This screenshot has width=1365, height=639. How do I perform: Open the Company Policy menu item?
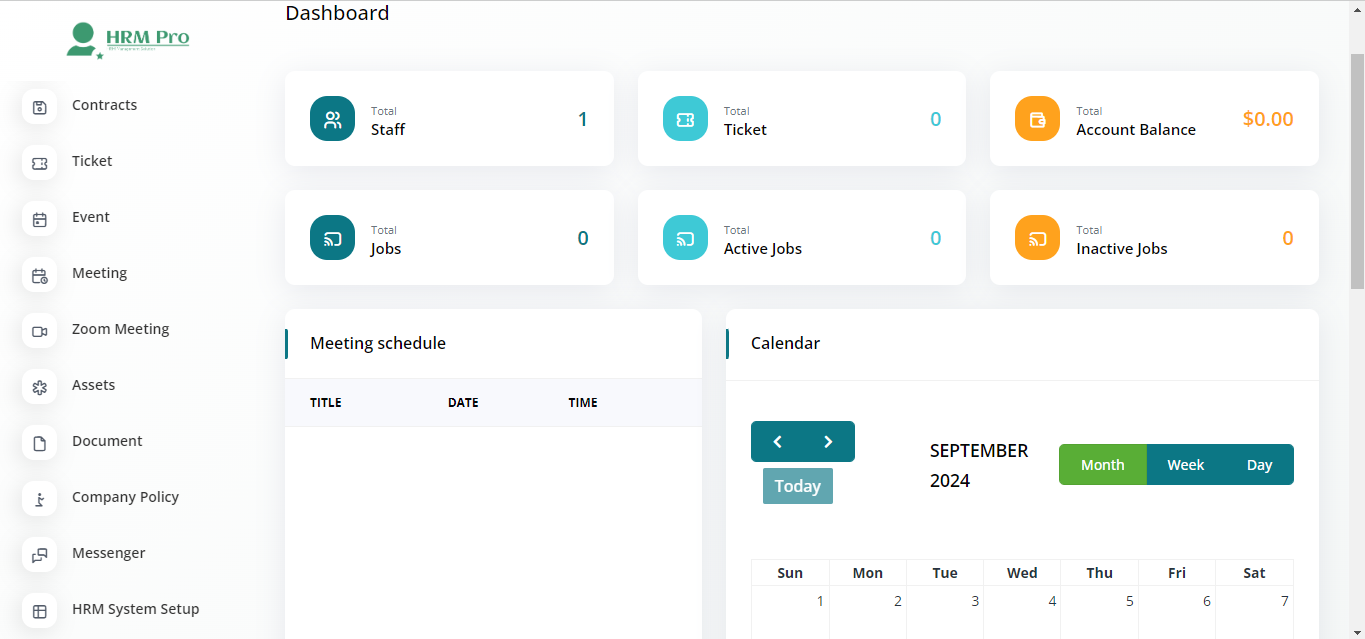tap(125, 497)
